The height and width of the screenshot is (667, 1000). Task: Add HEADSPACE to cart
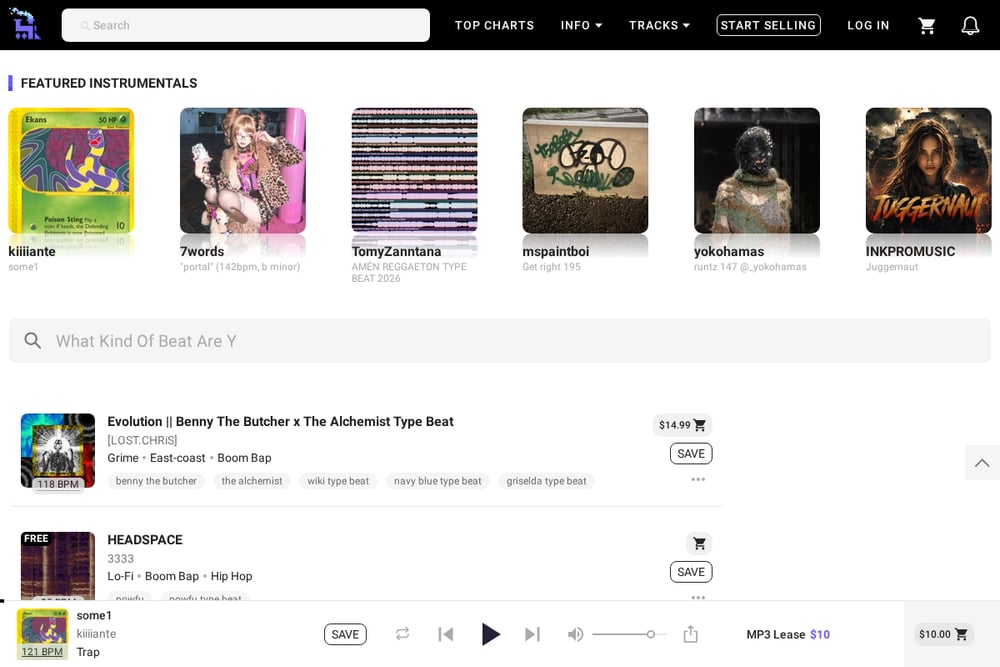(699, 543)
